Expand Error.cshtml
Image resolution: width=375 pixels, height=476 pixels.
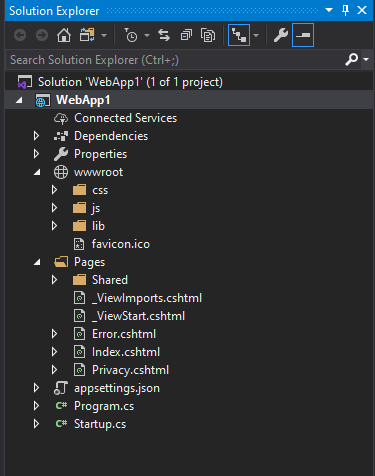point(54,334)
